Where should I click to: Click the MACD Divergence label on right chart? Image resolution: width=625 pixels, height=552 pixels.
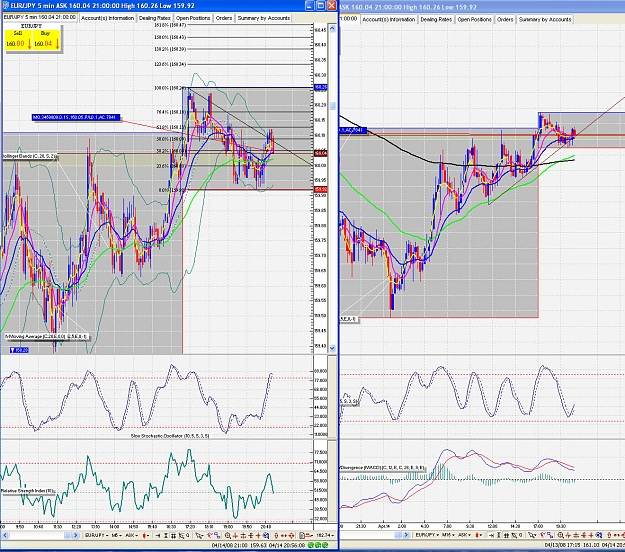(x=382, y=468)
